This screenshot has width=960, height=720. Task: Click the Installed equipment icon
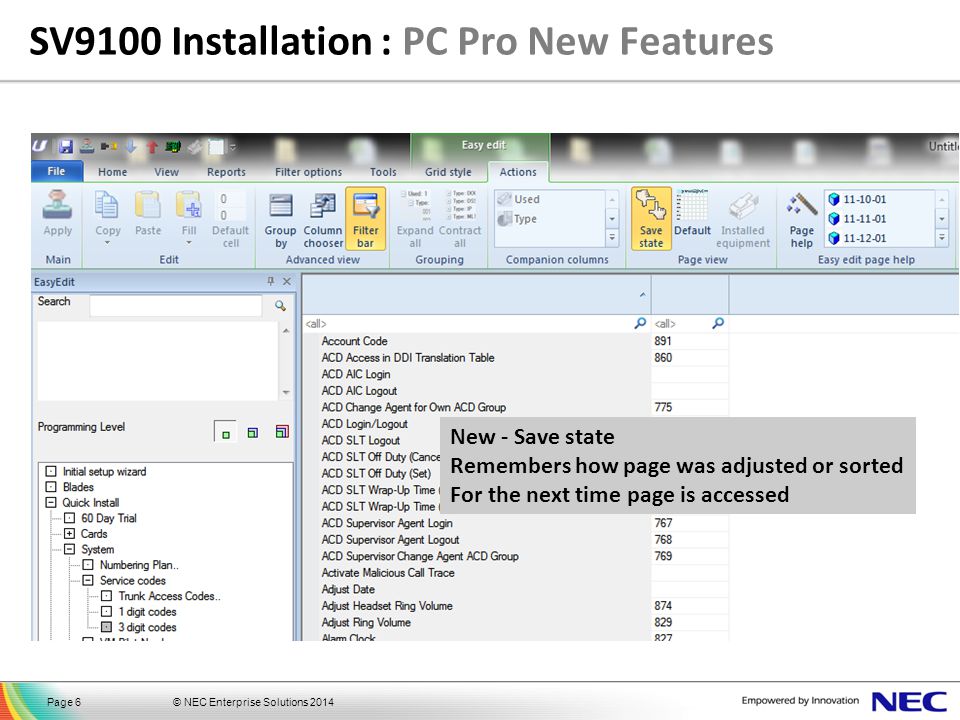[x=743, y=206]
